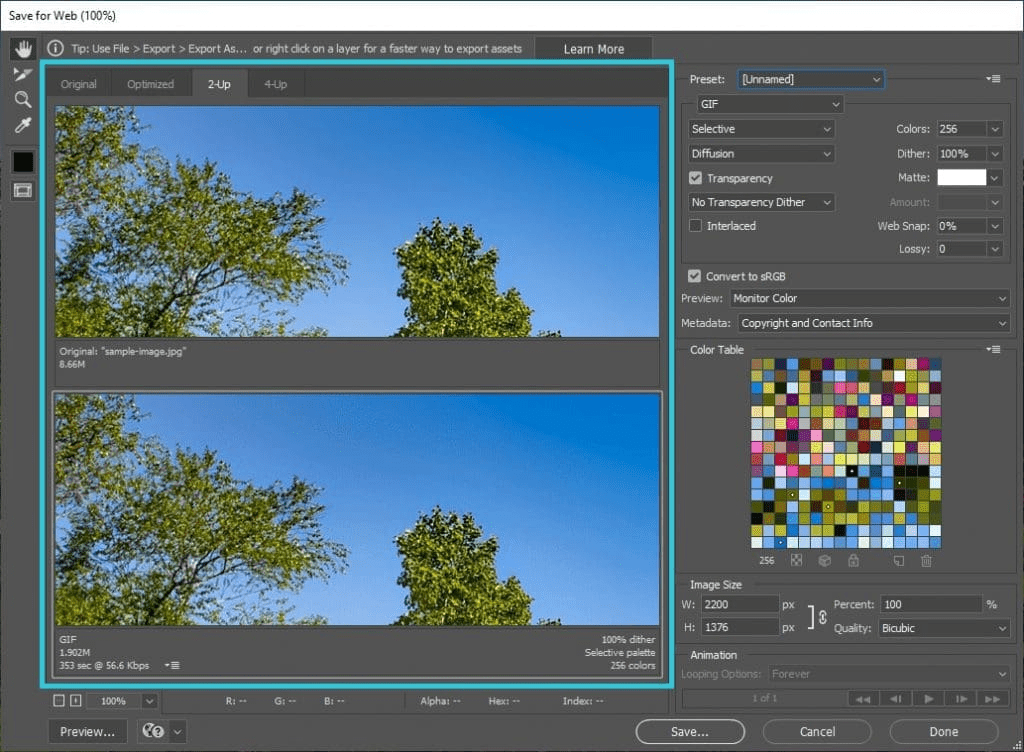
Task: Select the Eyedropper tool
Action: (x=23, y=125)
